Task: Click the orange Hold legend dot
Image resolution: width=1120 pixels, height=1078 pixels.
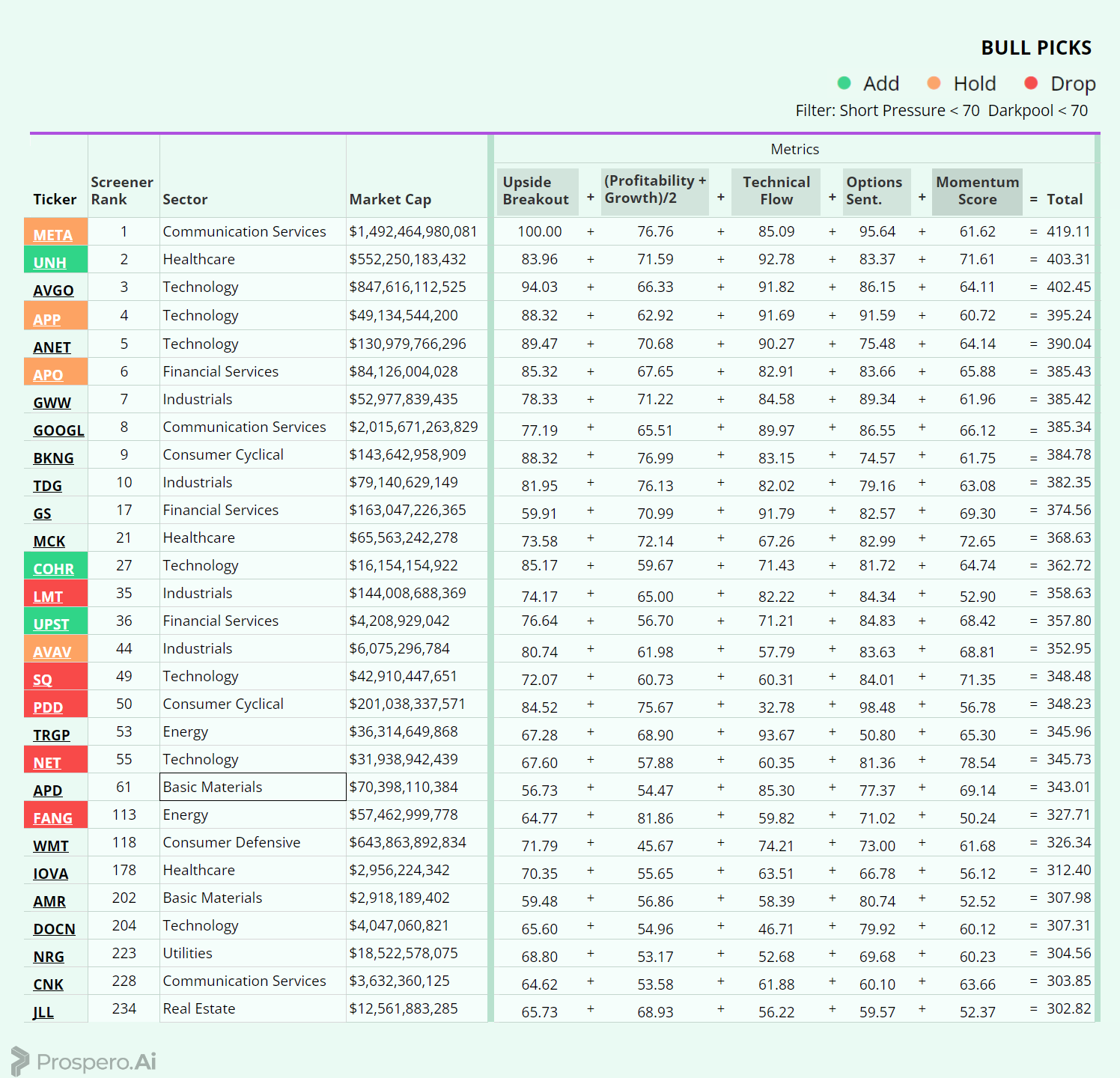Action: click(x=934, y=83)
